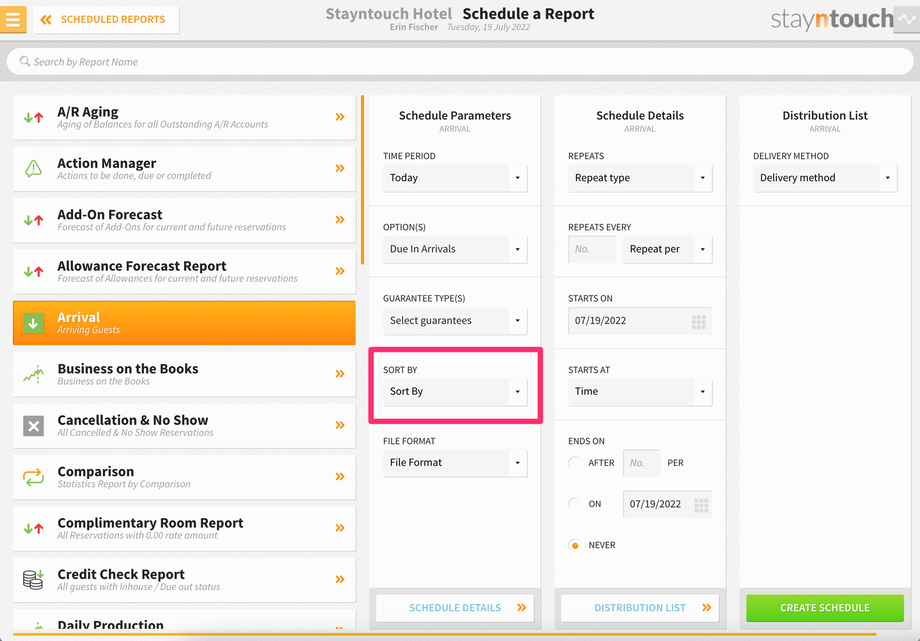920x641 pixels.
Task: Click the Distribution List button
Action: (x=640, y=608)
